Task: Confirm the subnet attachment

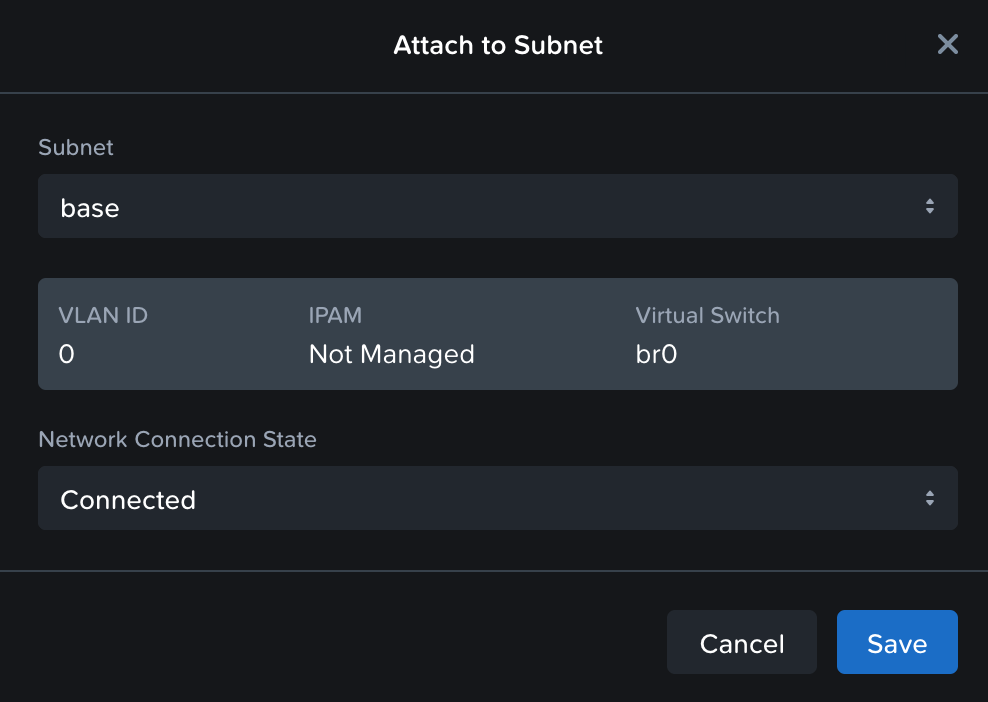Action: click(897, 642)
